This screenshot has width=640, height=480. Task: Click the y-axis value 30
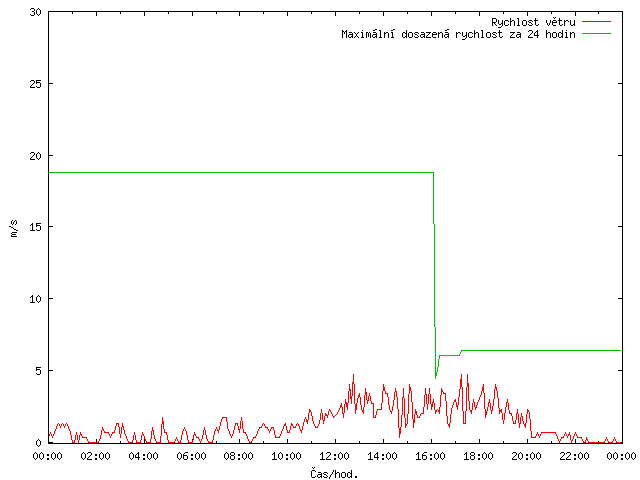36,12
